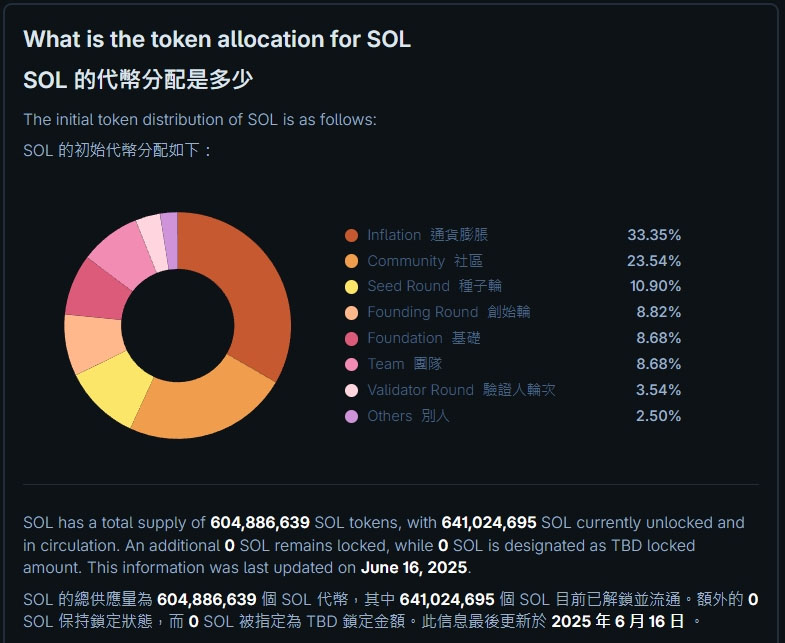The height and width of the screenshot is (643, 785).
Task: Click the Seed Round legend dot
Action: coord(351,287)
